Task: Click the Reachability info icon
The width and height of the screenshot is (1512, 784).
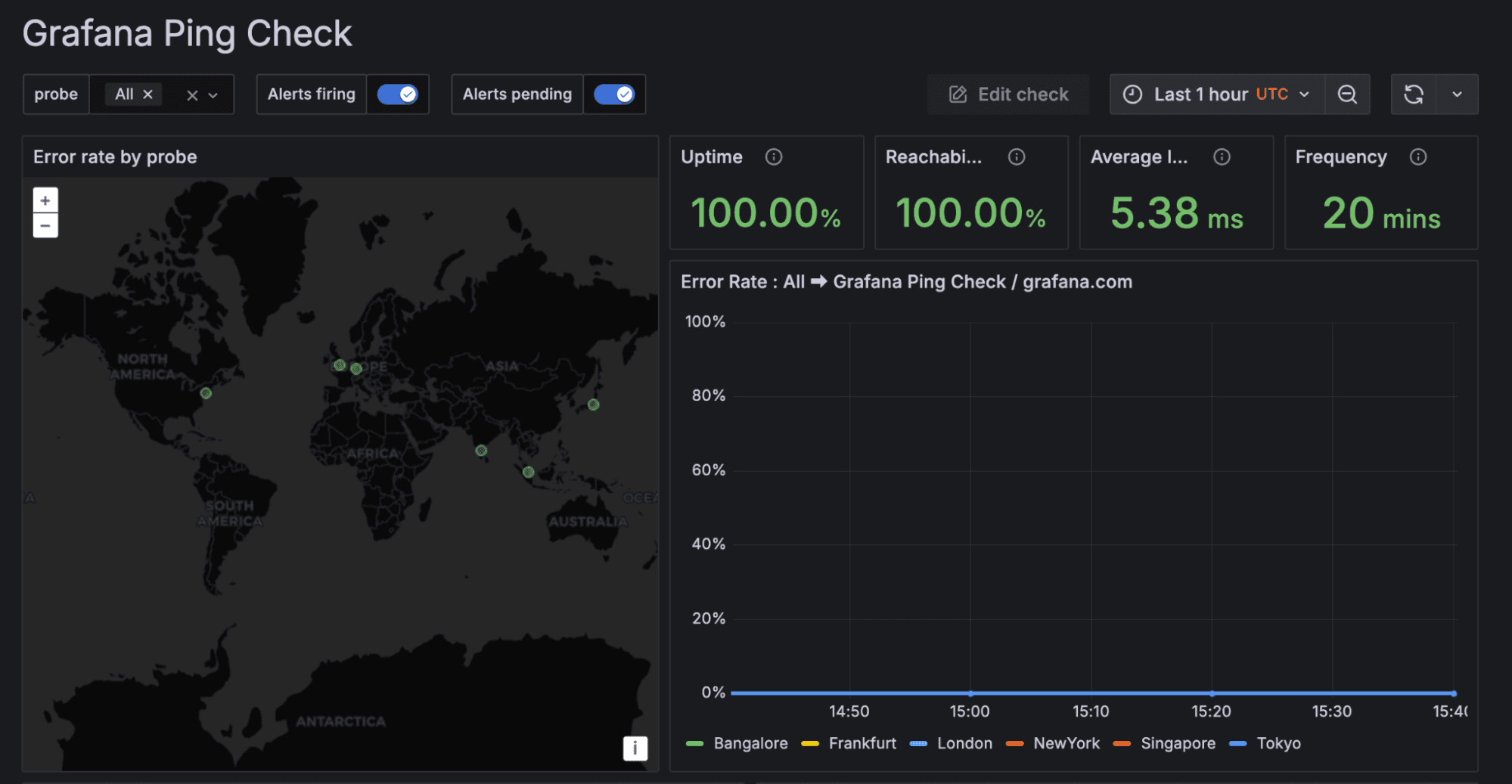Action: point(1016,157)
